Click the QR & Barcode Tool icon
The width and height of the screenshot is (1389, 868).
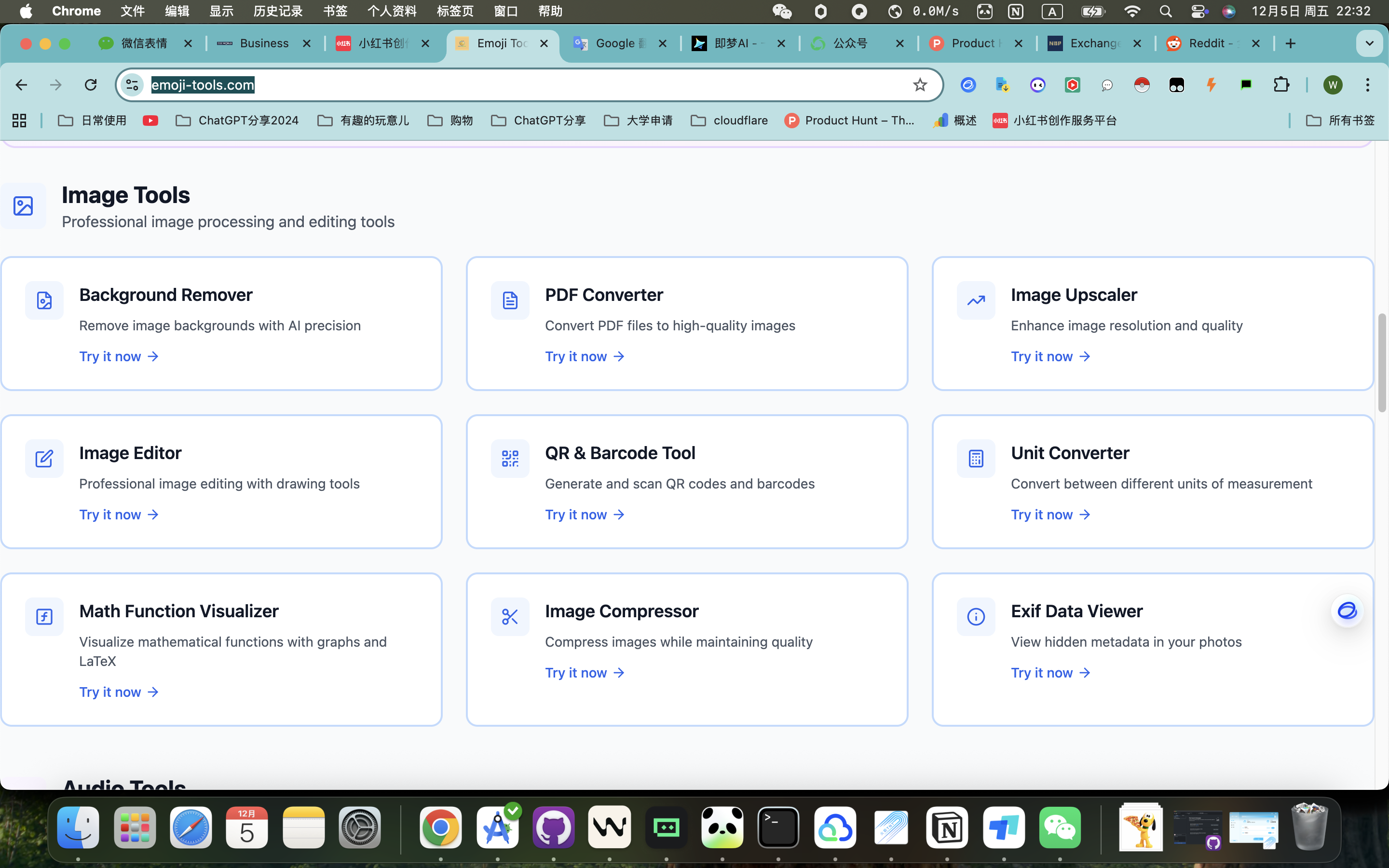pos(510,458)
